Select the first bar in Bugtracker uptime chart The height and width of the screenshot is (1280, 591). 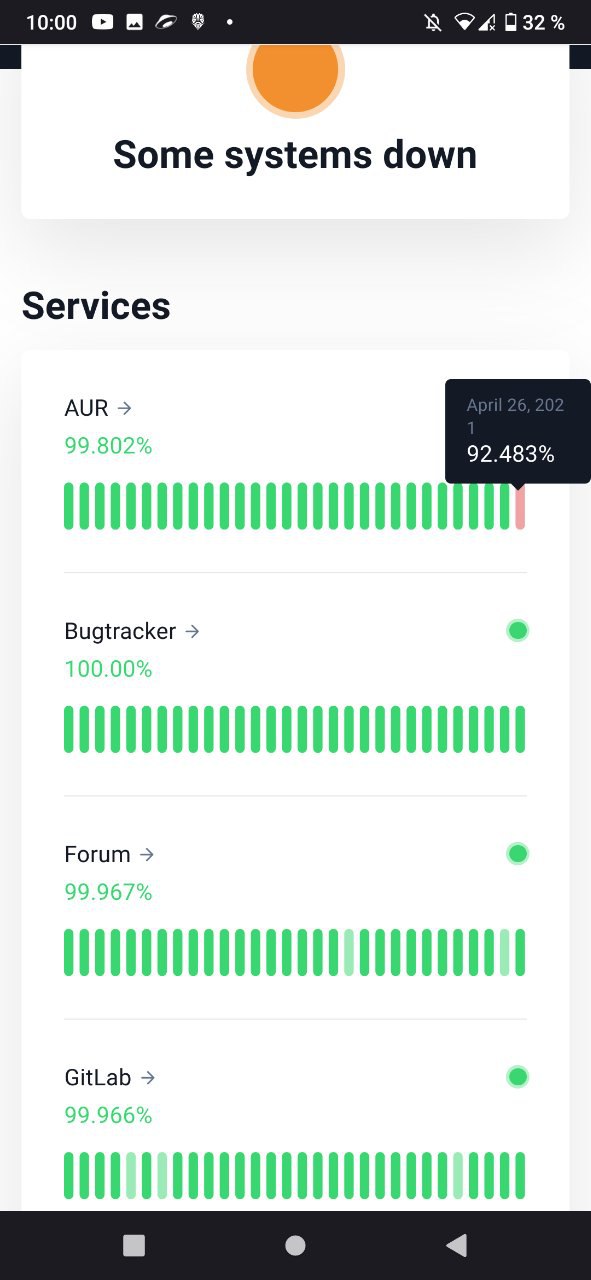(69, 729)
